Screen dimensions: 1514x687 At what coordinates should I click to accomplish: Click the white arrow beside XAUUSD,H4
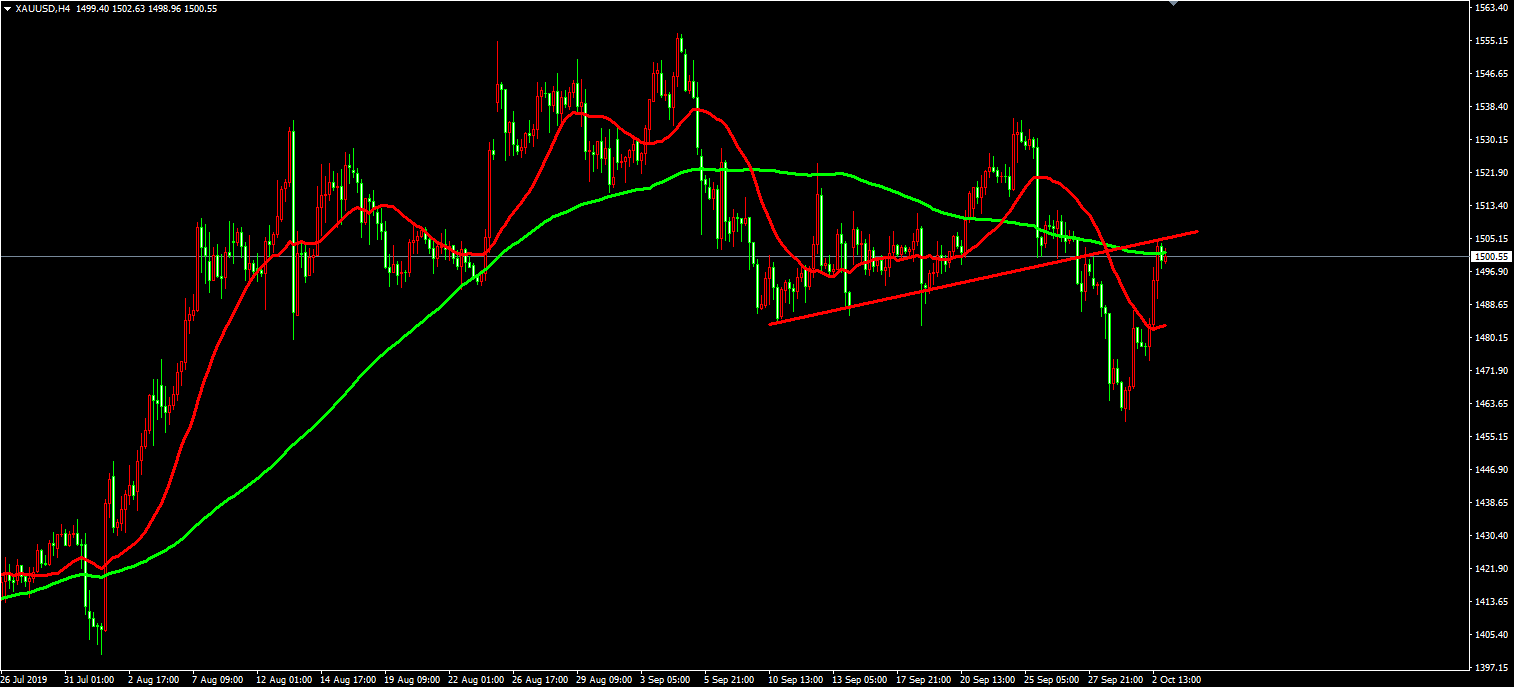[7, 8]
